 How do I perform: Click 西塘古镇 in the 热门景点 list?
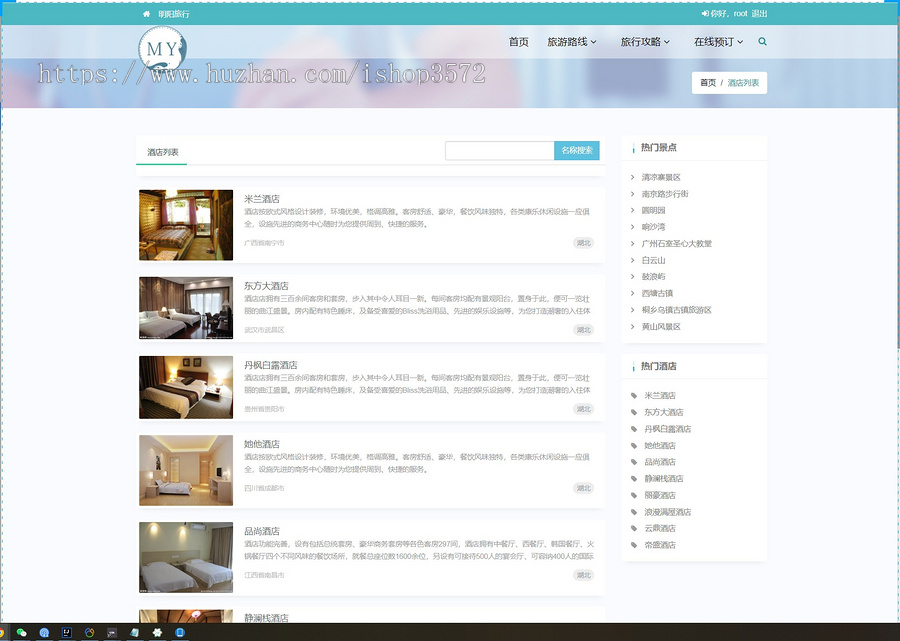pos(657,293)
